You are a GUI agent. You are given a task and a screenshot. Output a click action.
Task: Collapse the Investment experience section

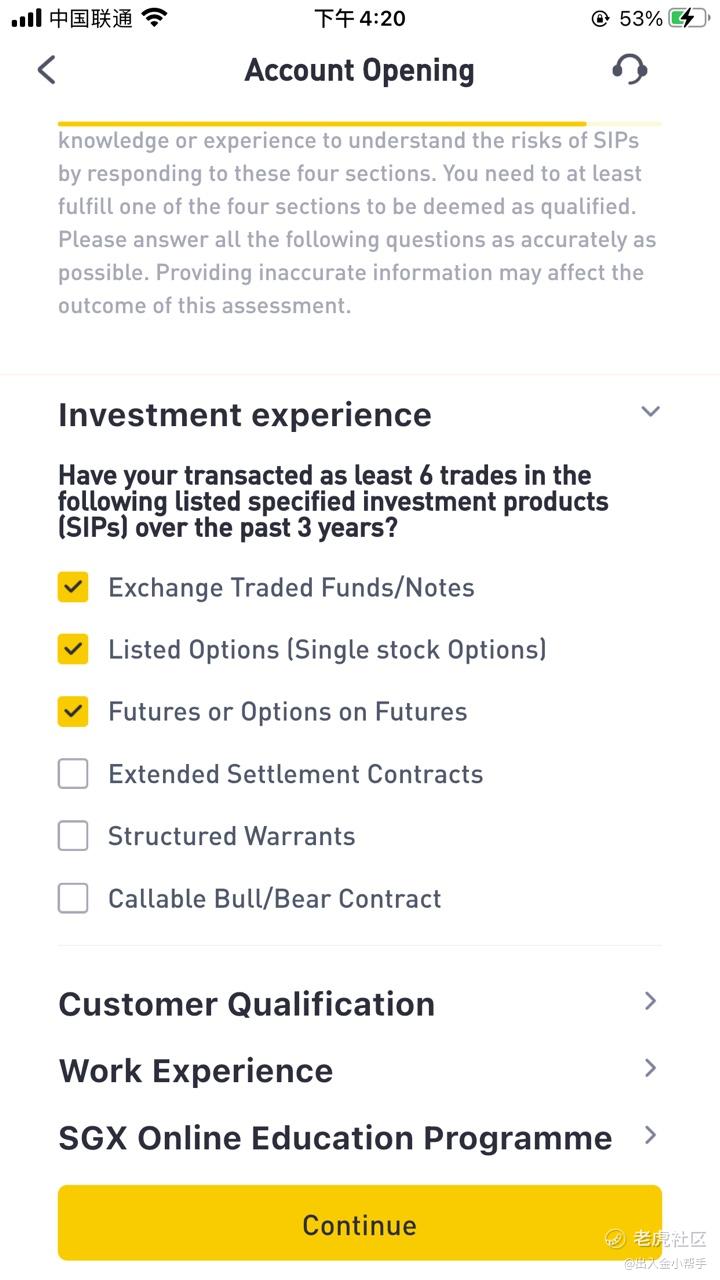(x=650, y=412)
